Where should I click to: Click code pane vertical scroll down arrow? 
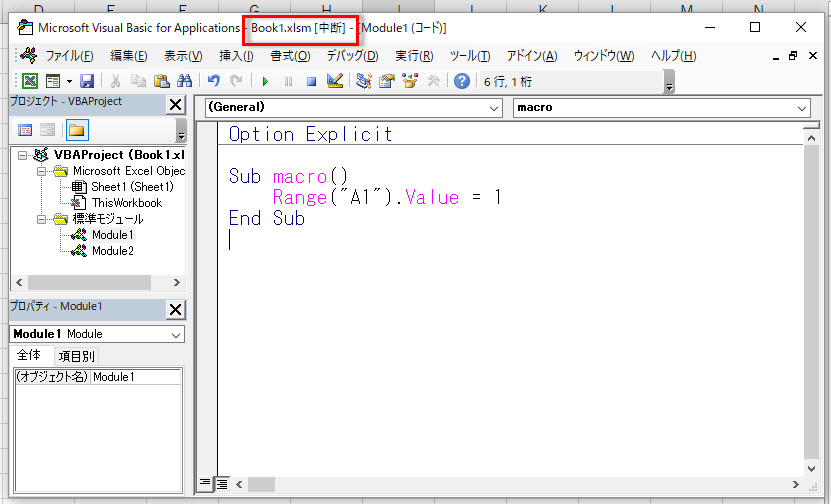(811, 468)
